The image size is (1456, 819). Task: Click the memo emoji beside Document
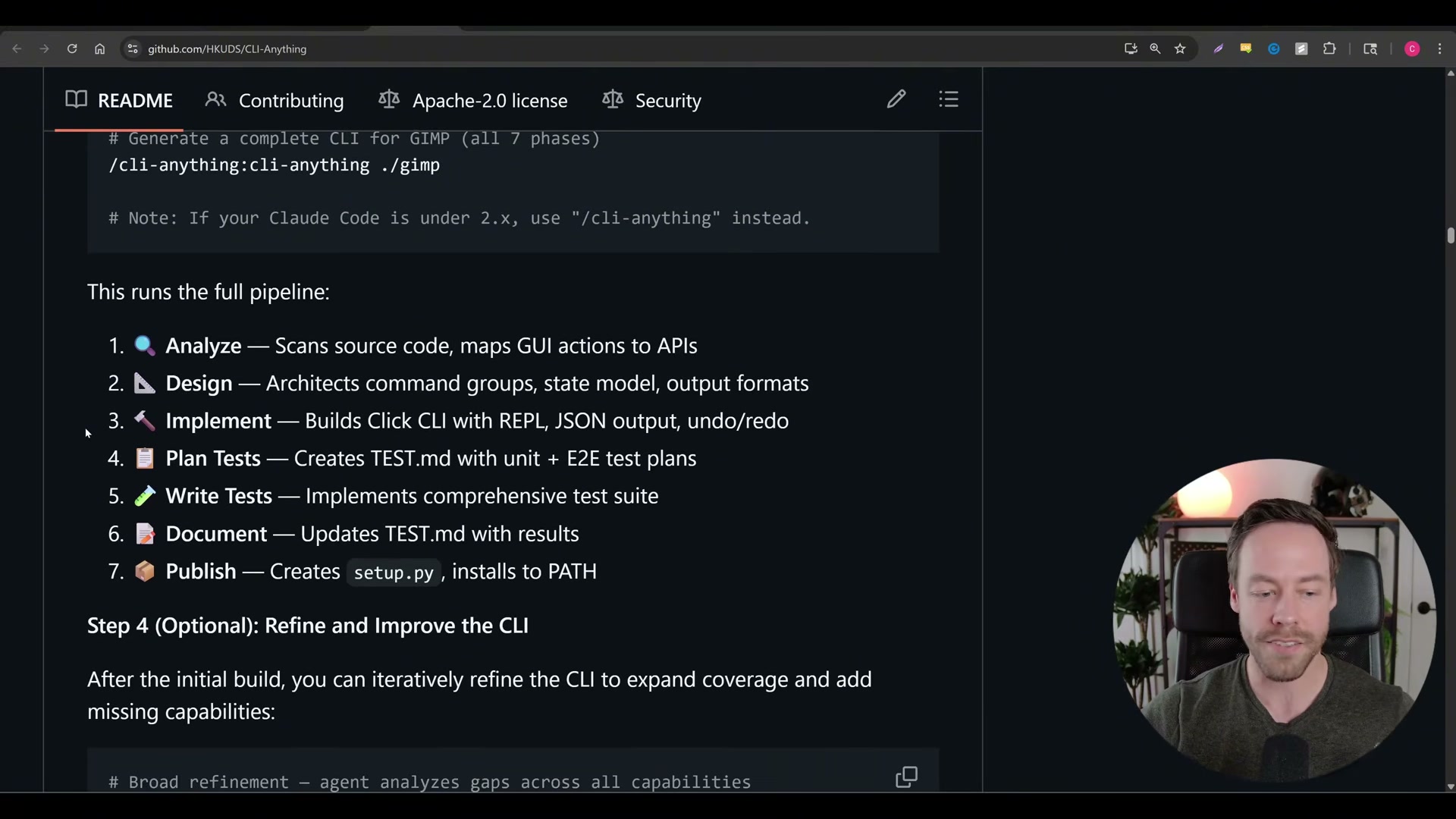click(145, 534)
